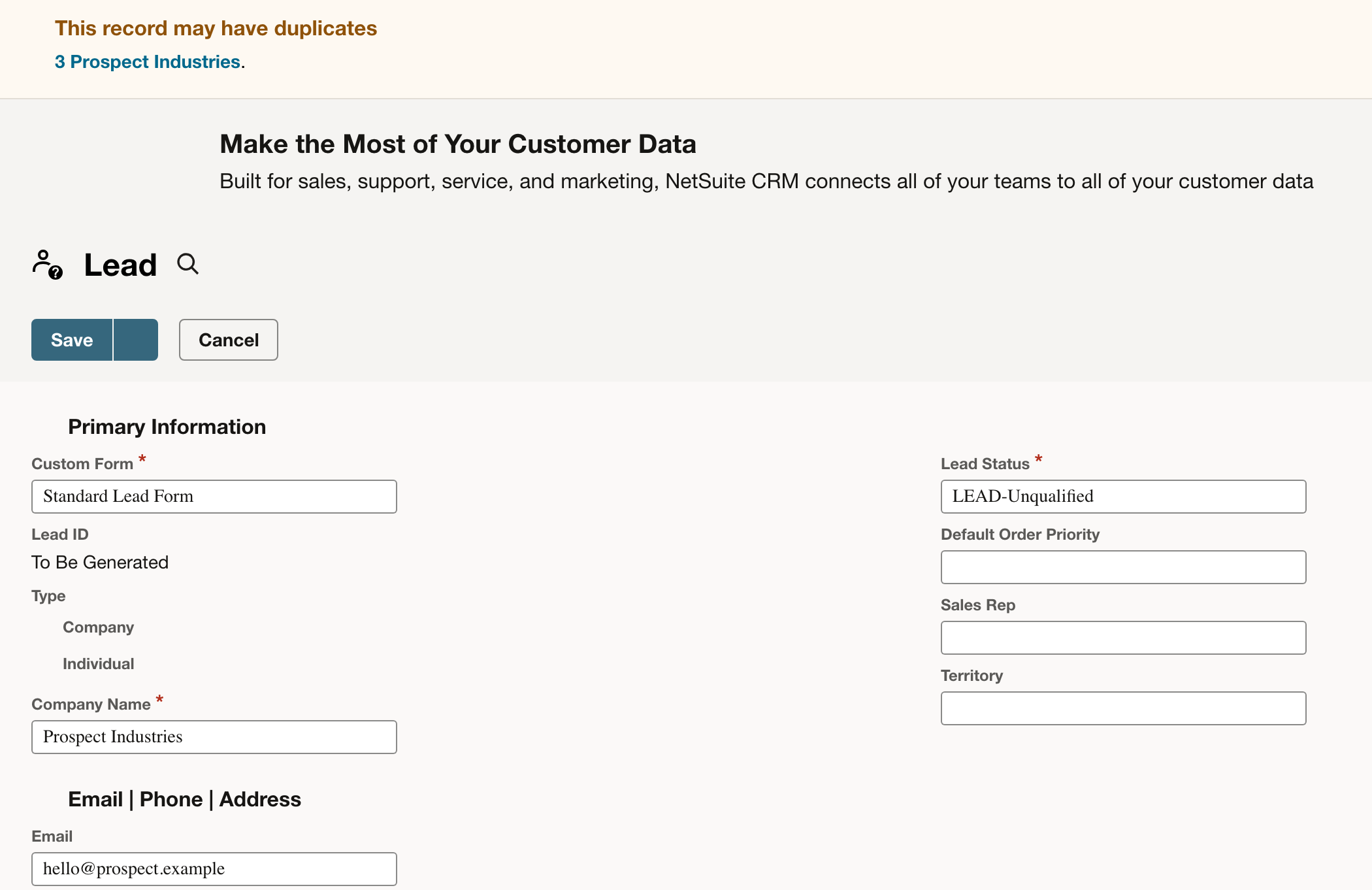1372x890 pixels.
Task: Select the Individual type option
Action: click(98, 664)
